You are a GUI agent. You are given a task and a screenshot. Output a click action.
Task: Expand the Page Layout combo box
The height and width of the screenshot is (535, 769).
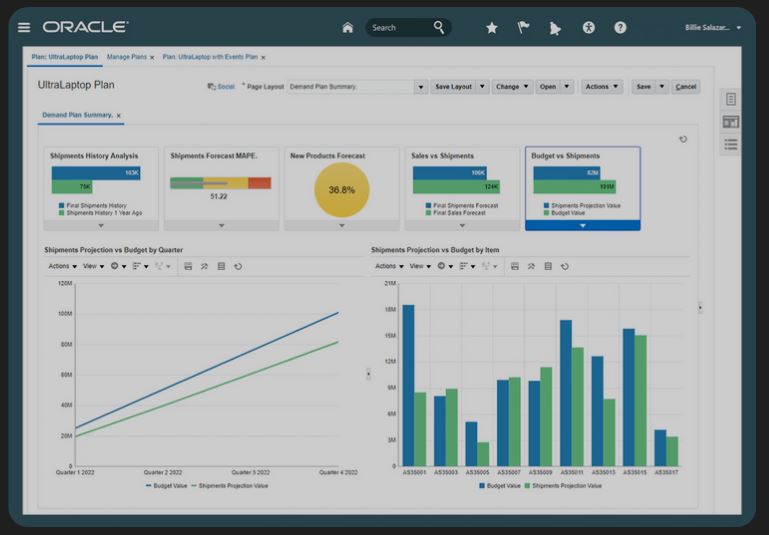(421, 87)
